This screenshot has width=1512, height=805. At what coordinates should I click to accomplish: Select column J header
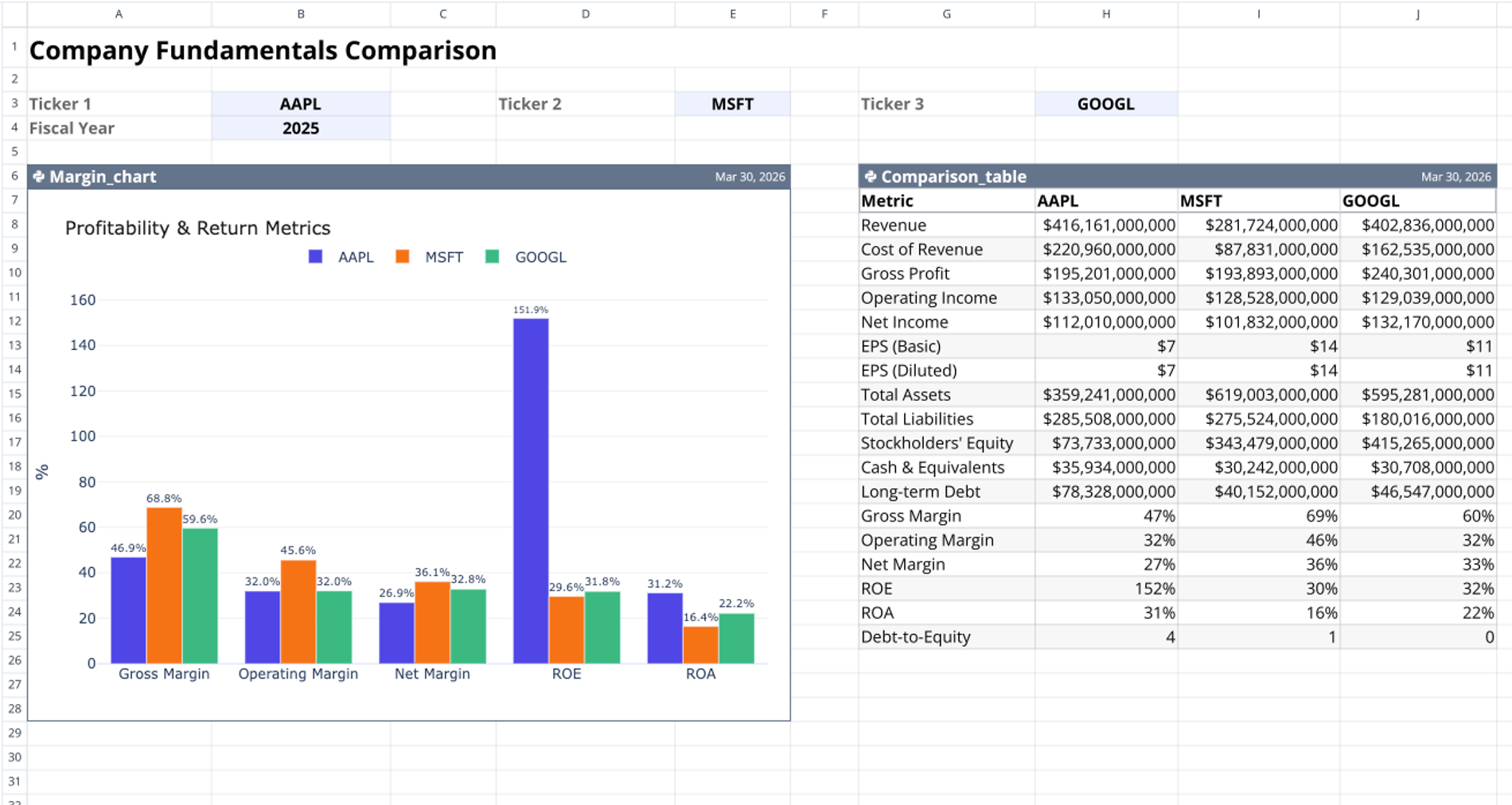pos(1418,14)
